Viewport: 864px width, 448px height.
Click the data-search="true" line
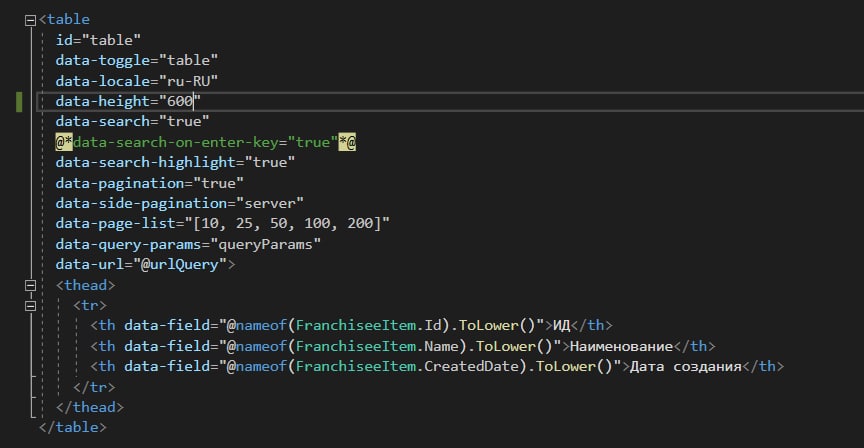[132, 121]
